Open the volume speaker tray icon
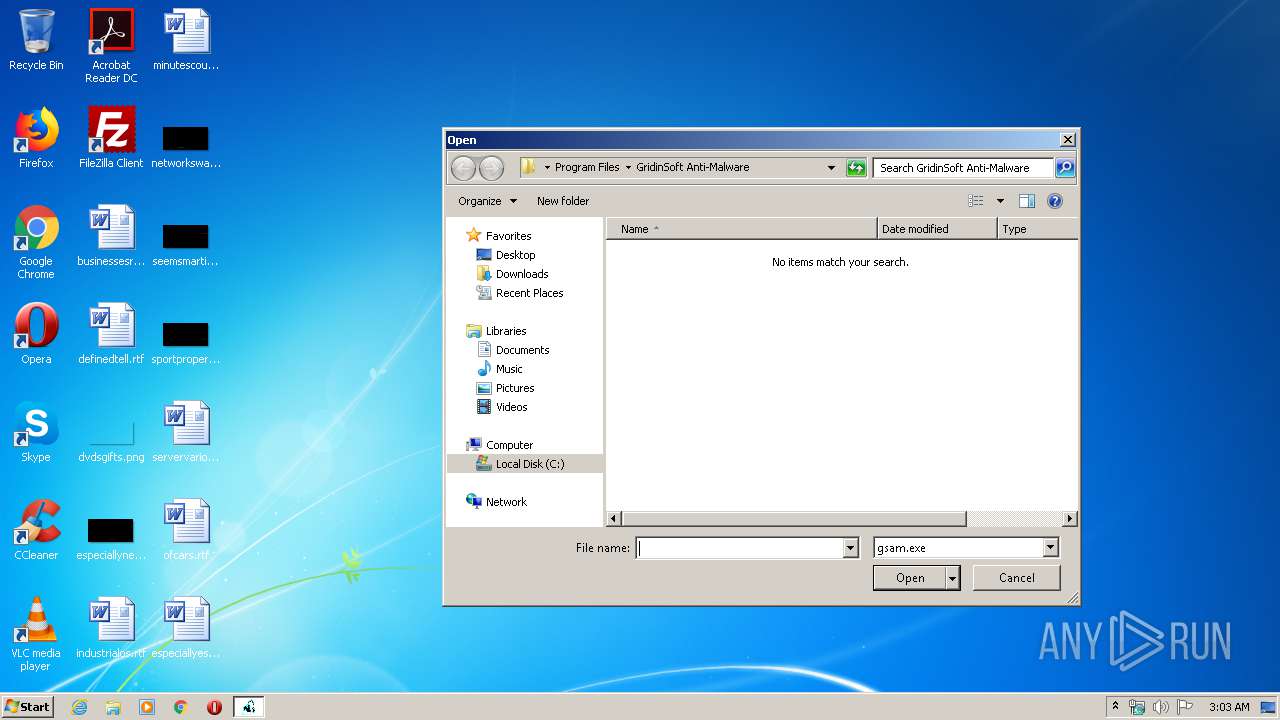Image resolution: width=1280 pixels, height=720 pixels. click(x=1161, y=707)
